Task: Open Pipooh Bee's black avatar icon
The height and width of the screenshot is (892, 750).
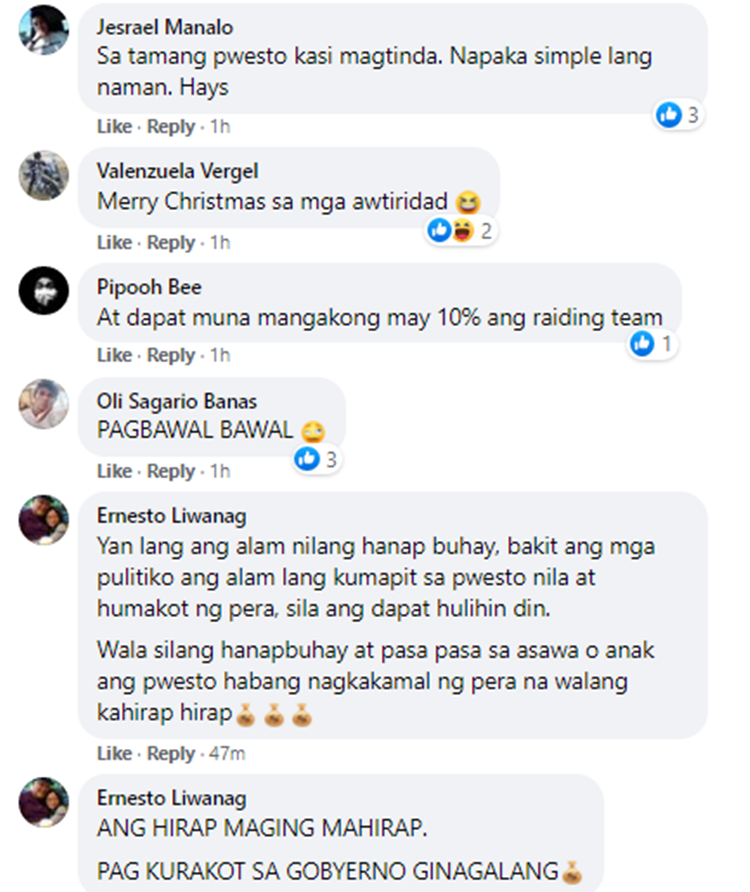Action: coord(44,291)
